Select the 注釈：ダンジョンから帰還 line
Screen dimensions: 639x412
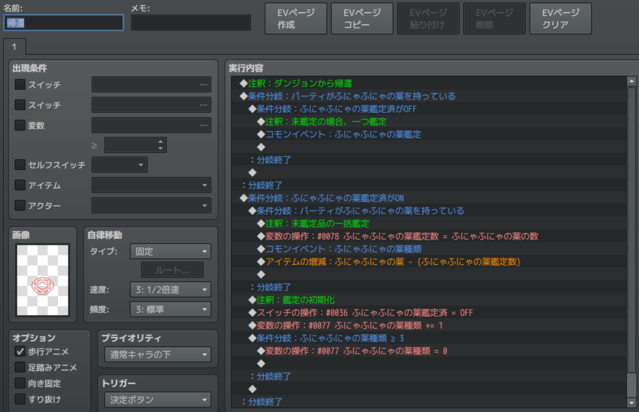click(429, 83)
